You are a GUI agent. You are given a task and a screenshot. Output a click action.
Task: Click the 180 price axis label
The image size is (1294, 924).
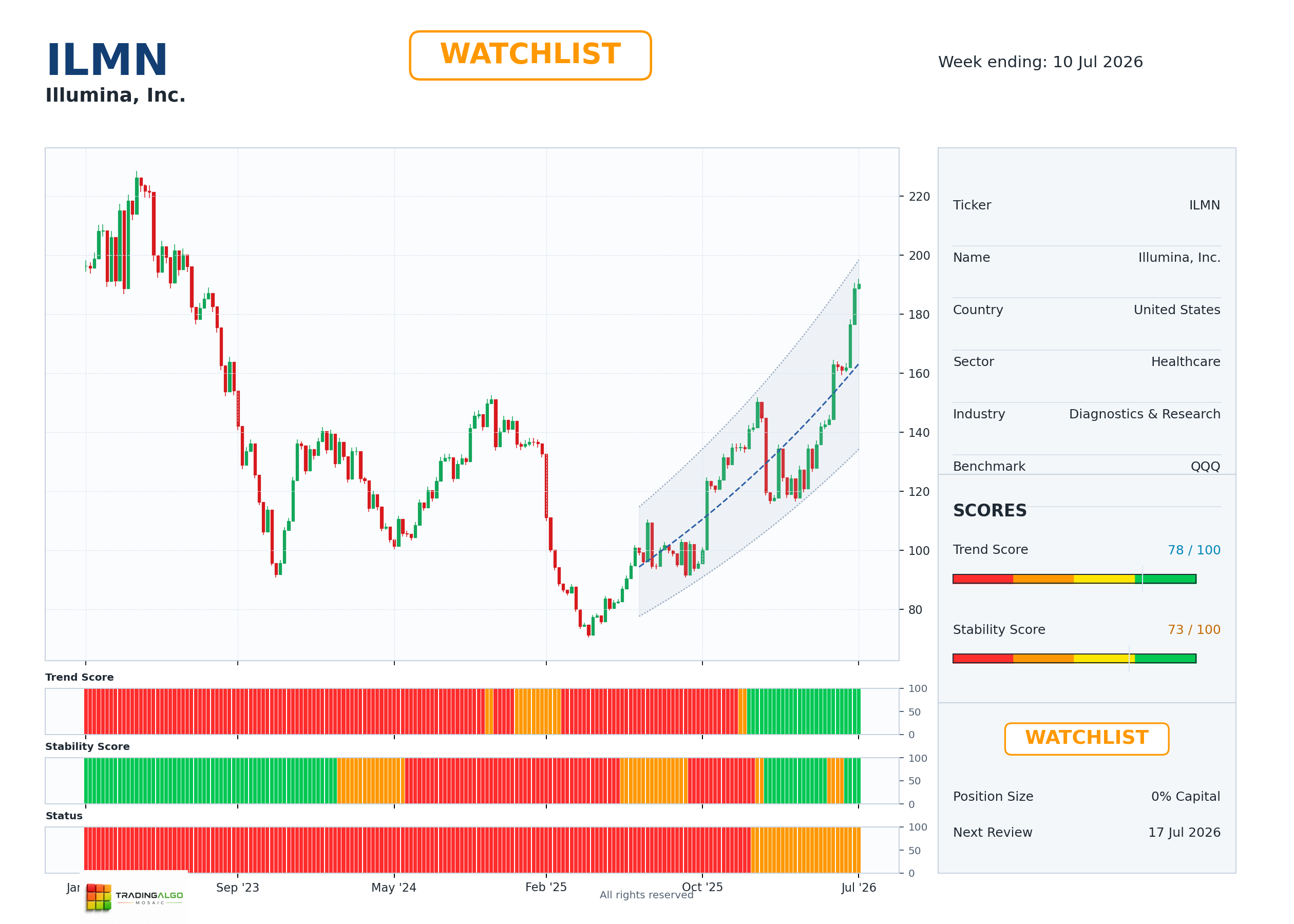click(x=919, y=315)
